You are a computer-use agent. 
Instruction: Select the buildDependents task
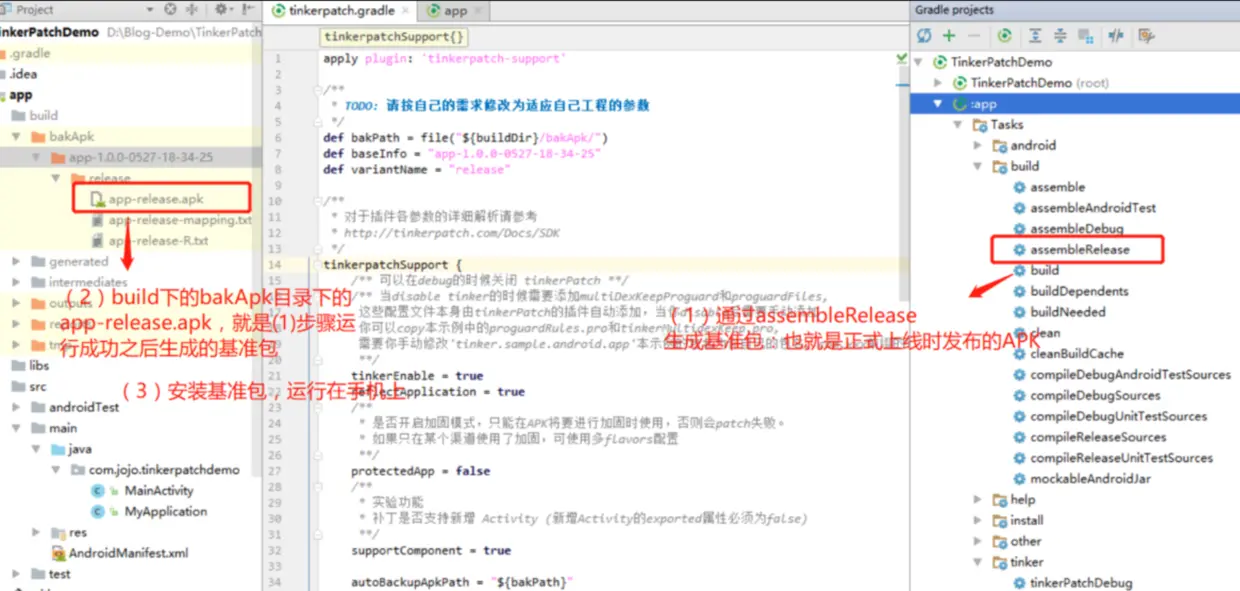click(x=1070, y=291)
